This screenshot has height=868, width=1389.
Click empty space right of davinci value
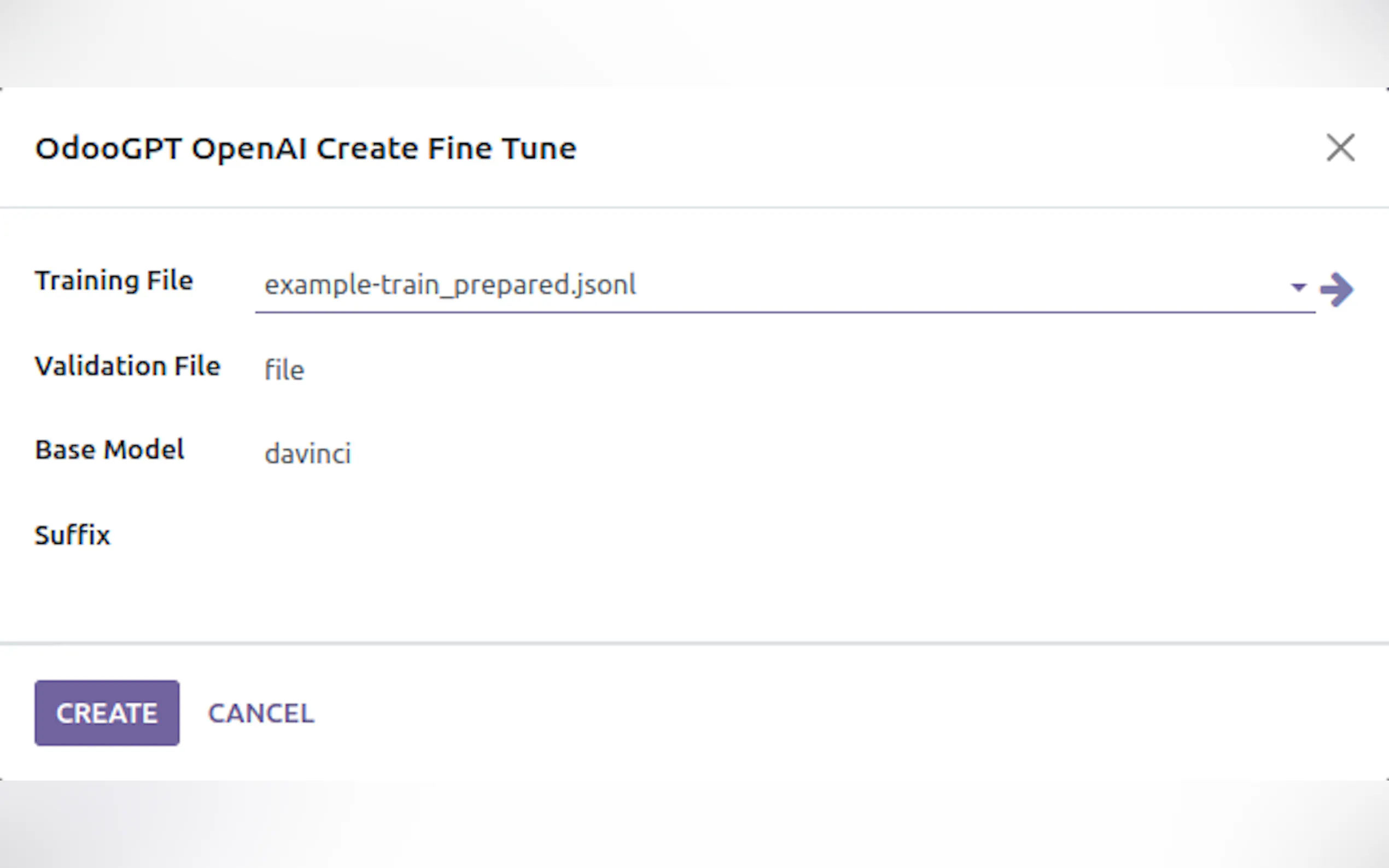point(804,454)
